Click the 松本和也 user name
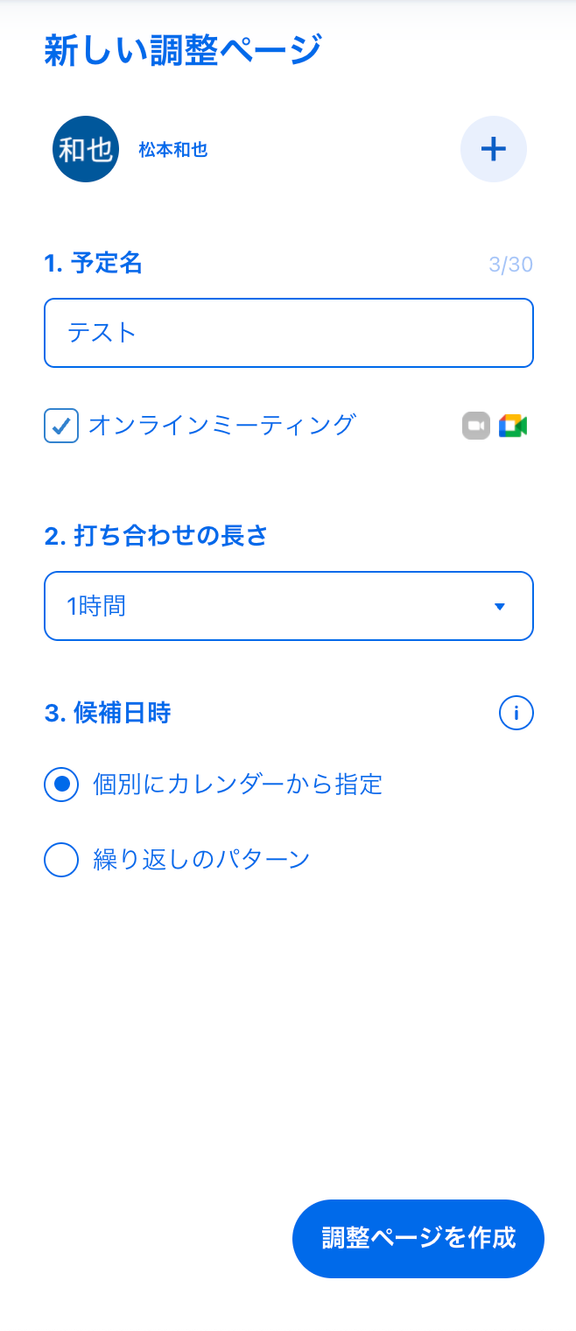This screenshot has height=1331, width=576. click(x=173, y=150)
